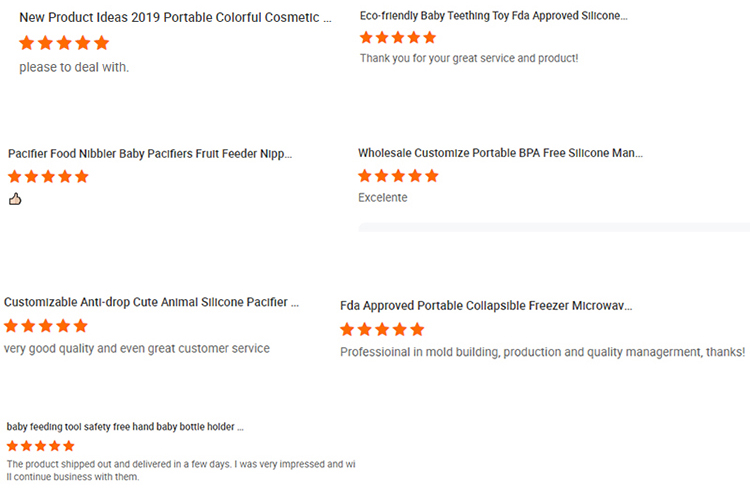Click the thumbs-up emoji icon

pyautogui.click(x=15, y=199)
